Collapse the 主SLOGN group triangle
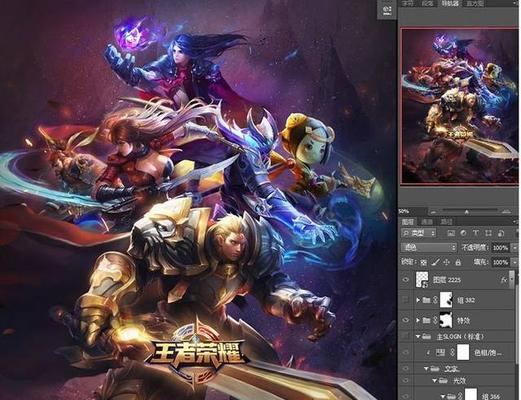 point(418,337)
